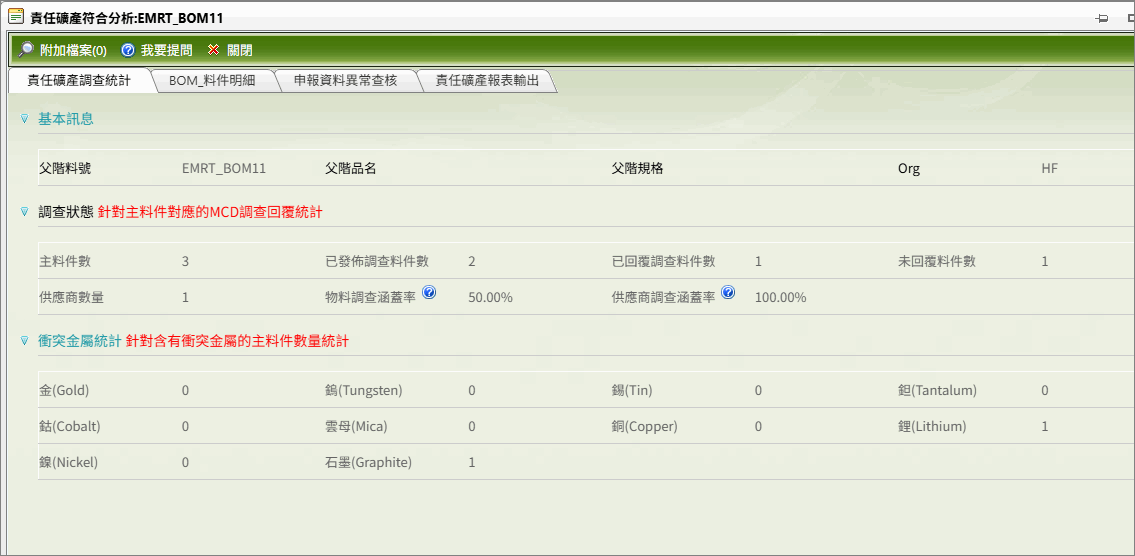This screenshot has height=556, width=1135.
Task: Click the 父階料號 value EMRT_BOM11
Action: tap(224, 169)
